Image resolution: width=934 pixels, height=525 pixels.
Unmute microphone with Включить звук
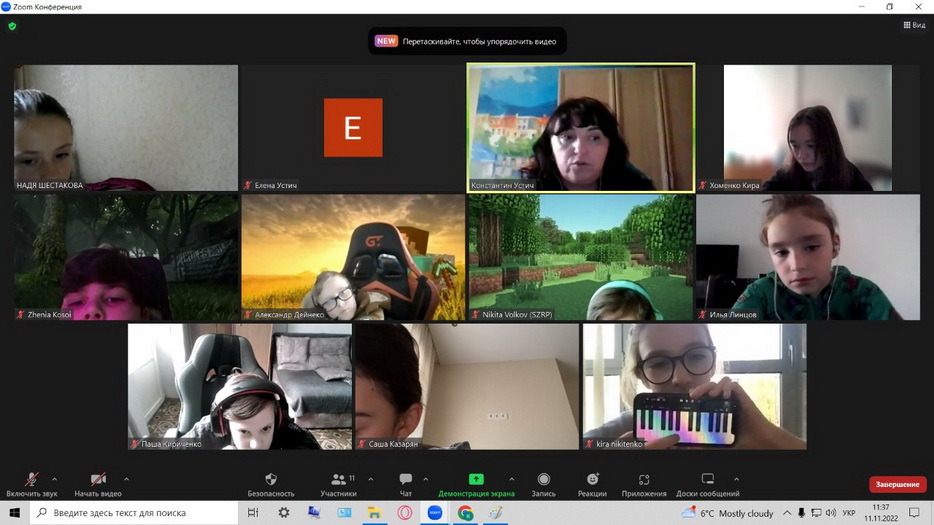[x=31, y=484]
